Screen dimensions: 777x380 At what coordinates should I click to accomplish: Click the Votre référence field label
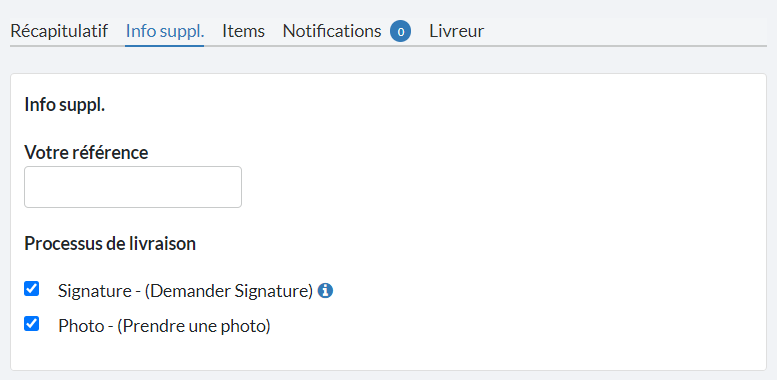pos(86,153)
